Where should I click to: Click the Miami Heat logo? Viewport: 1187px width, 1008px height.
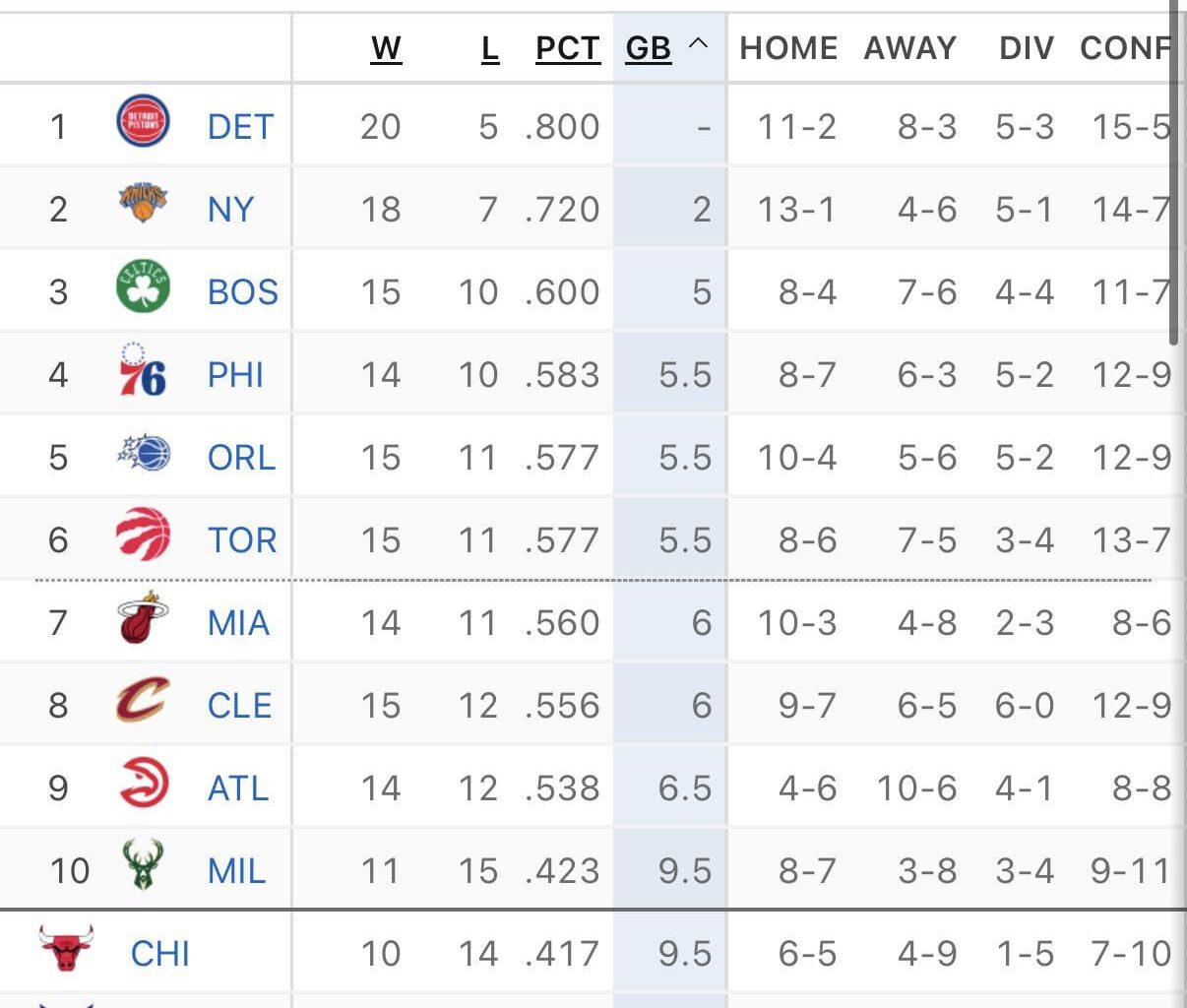click(x=143, y=619)
